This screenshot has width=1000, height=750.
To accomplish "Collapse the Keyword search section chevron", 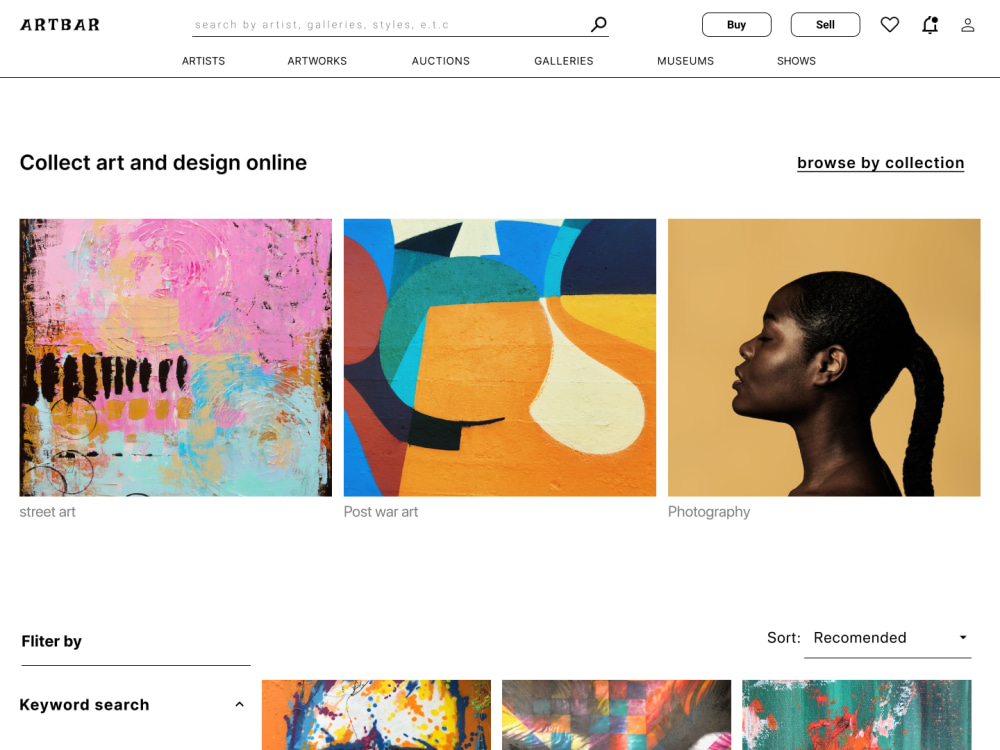I will click(x=239, y=705).
